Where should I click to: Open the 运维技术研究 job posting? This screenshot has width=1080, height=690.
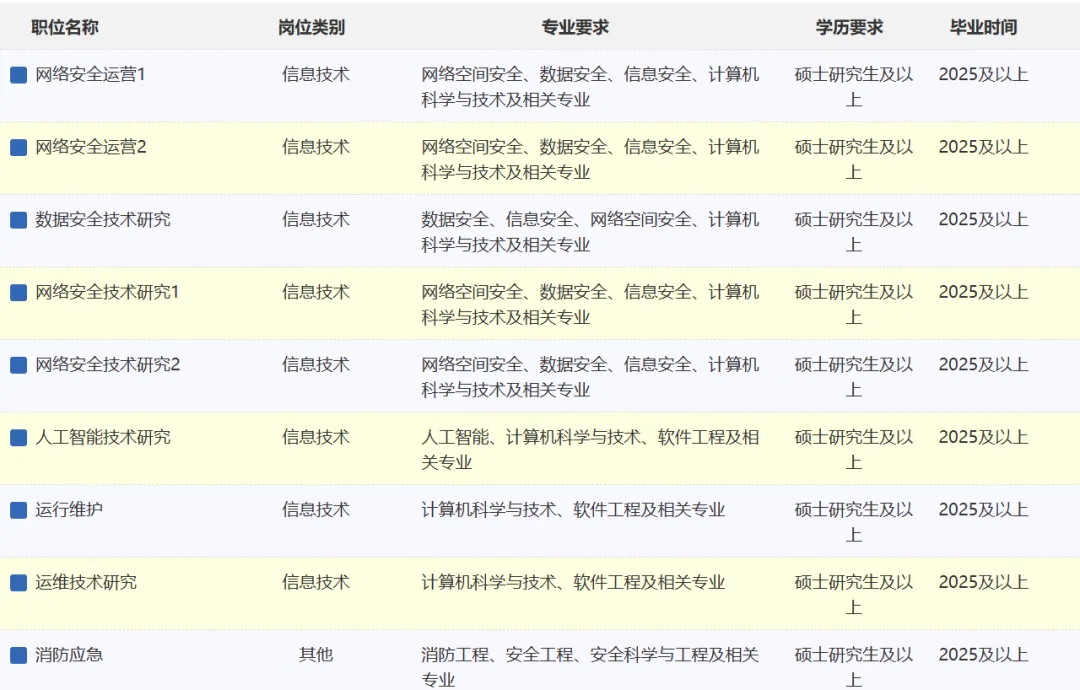pos(86,582)
